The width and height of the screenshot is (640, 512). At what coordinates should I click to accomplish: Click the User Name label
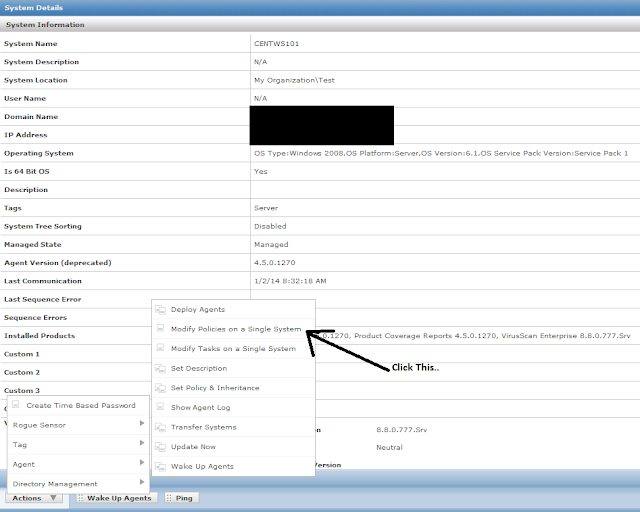25,98
